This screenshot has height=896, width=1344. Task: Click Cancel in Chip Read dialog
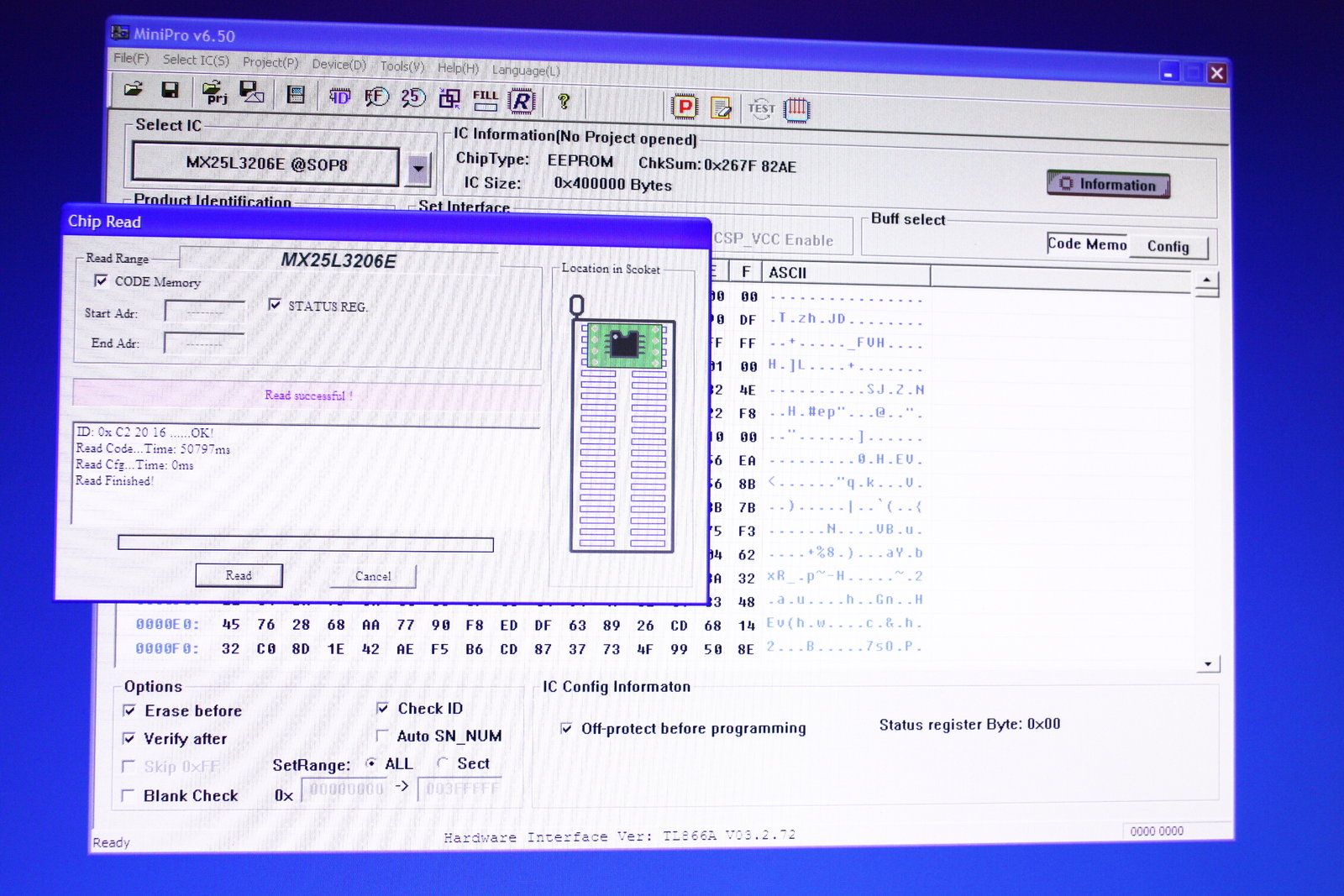tap(373, 576)
